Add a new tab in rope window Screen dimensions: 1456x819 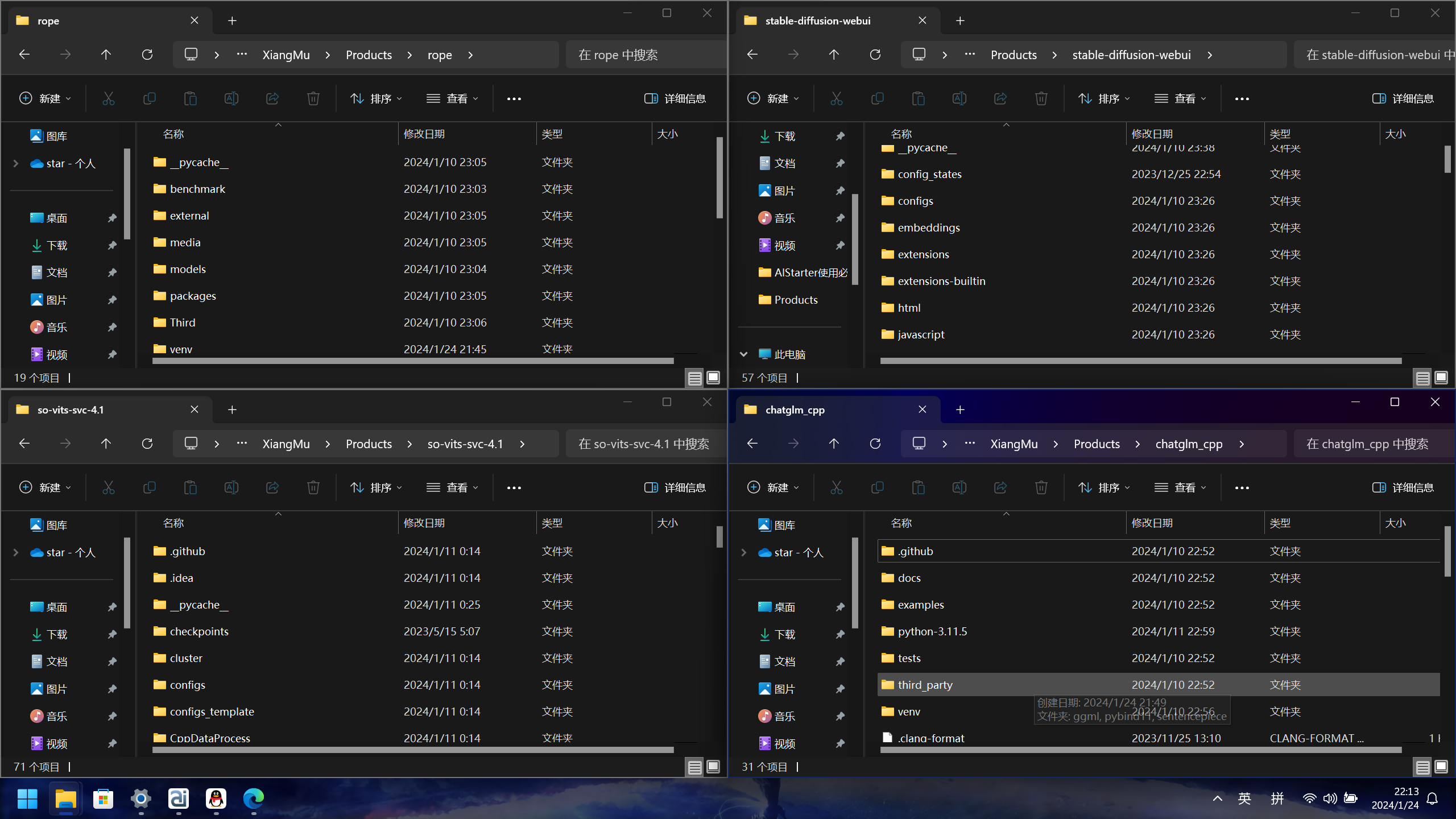click(x=232, y=20)
